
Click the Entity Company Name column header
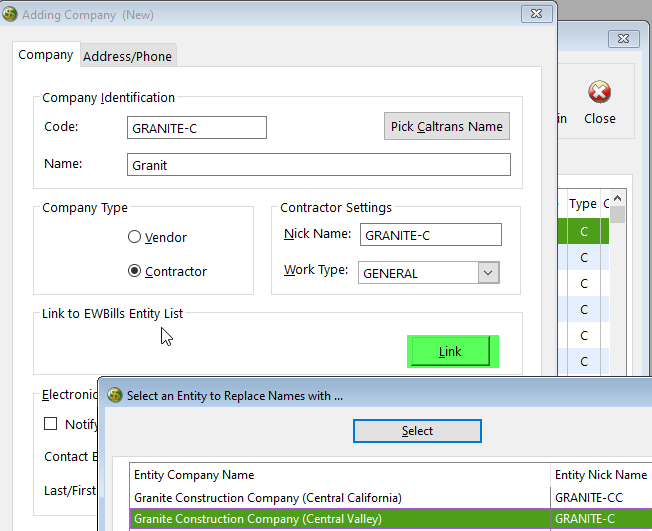(x=340, y=475)
